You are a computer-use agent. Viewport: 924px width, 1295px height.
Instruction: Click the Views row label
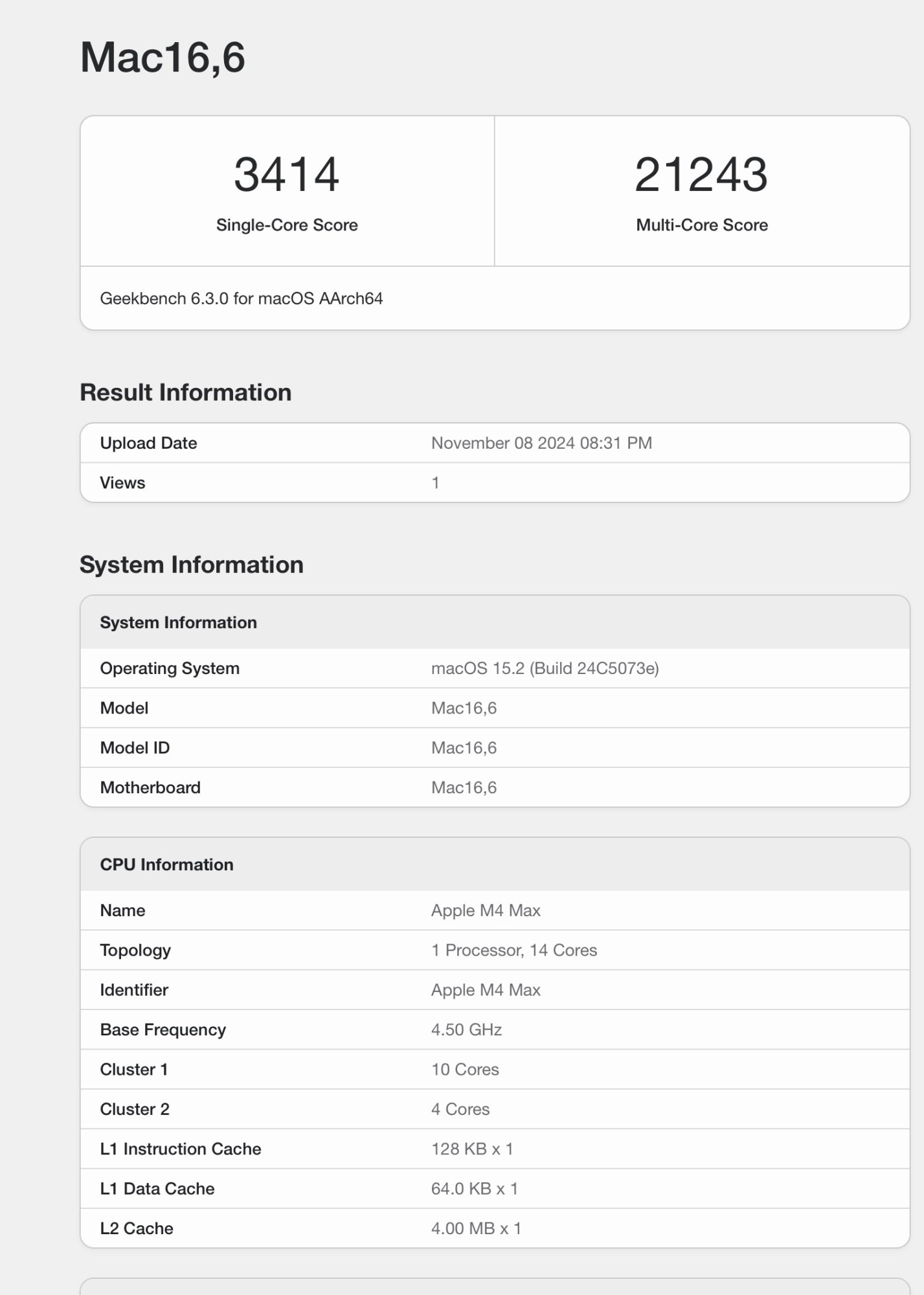122,482
